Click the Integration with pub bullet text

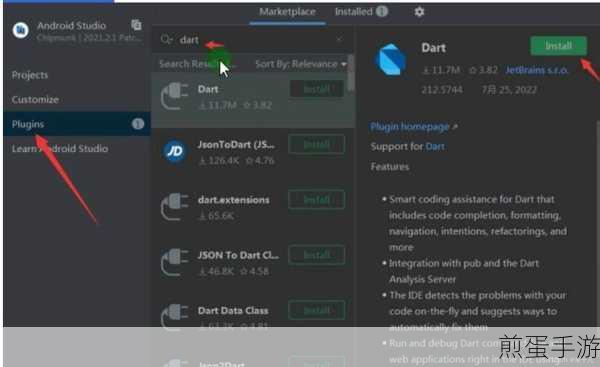[x=464, y=271]
